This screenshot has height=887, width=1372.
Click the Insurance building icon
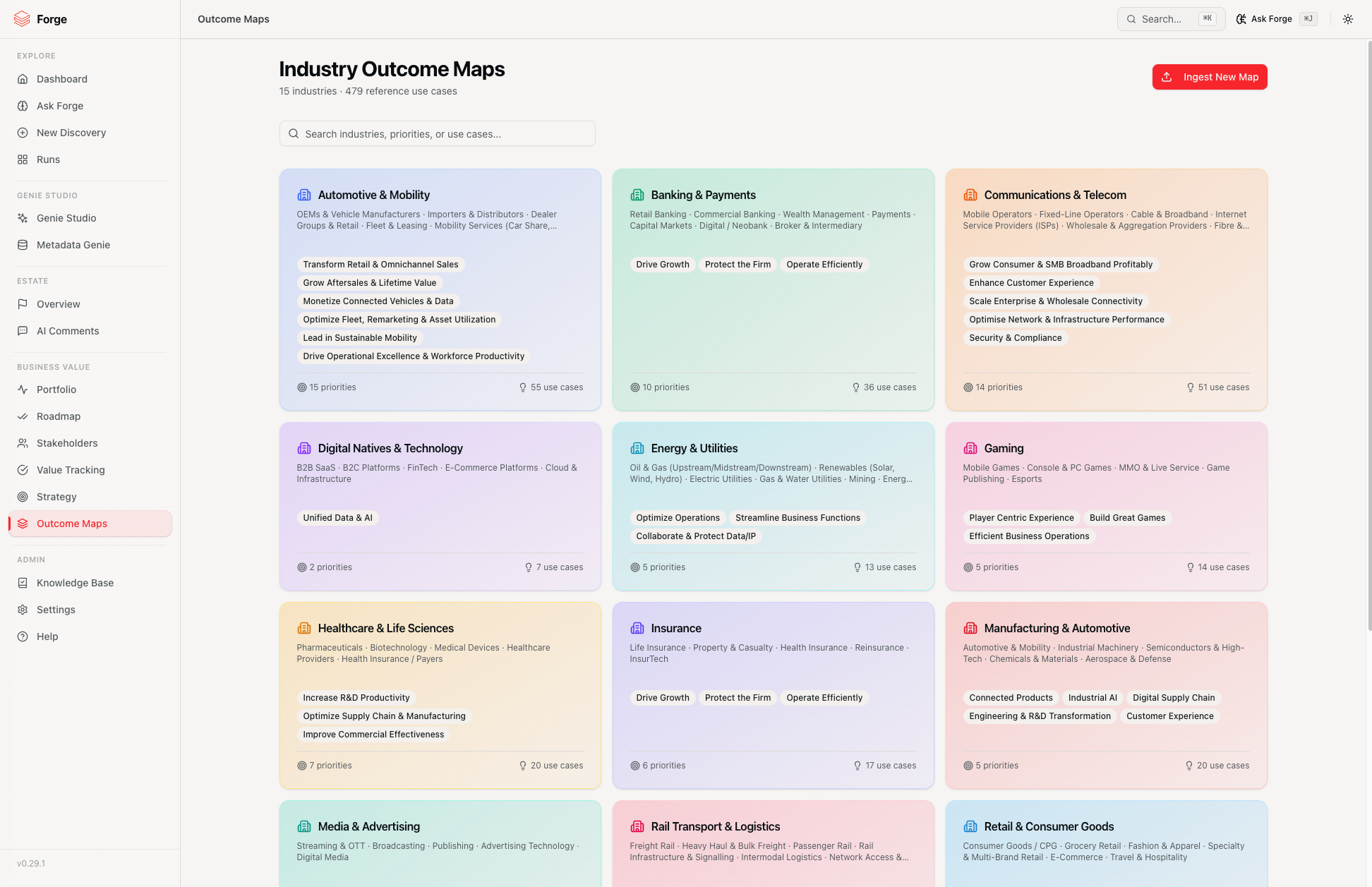tap(637, 628)
